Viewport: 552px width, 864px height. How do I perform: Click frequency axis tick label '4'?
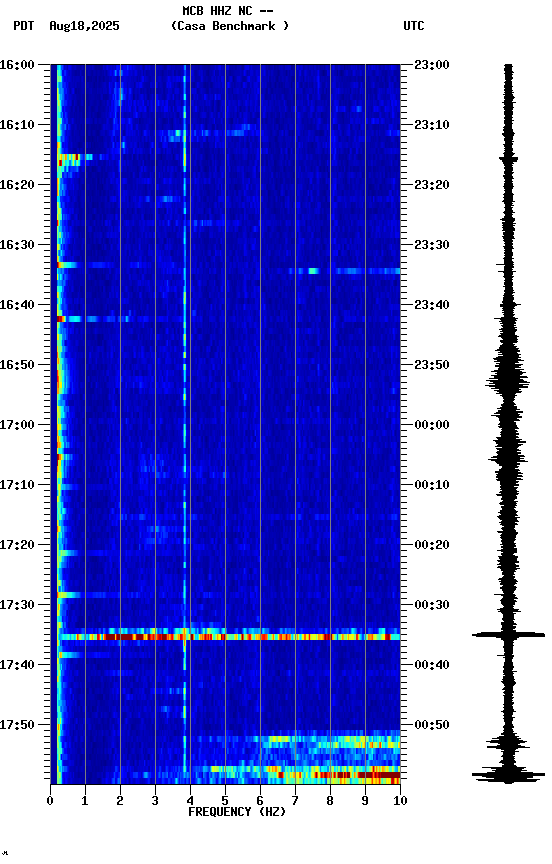point(190,801)
